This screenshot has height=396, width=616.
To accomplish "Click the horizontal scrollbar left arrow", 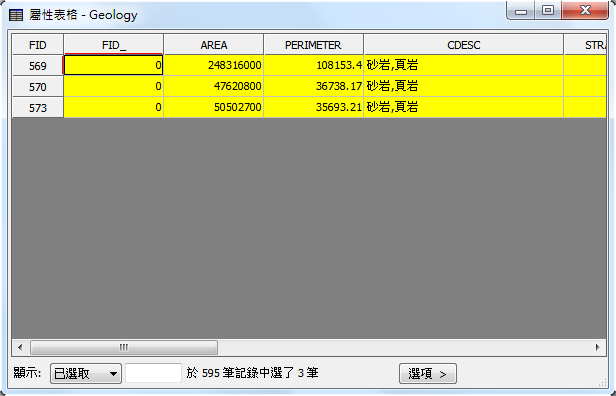I will (x=20, y=347).
